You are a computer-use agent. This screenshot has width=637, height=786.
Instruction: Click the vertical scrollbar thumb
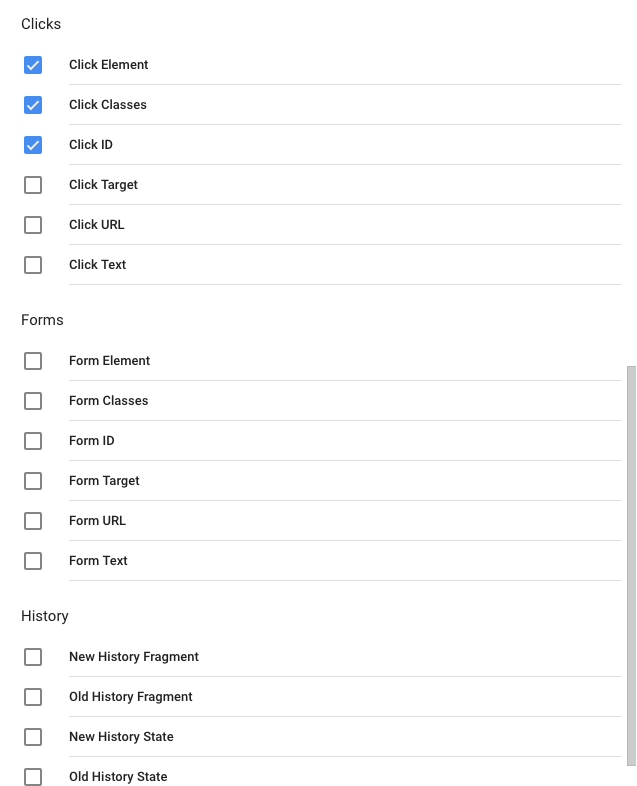tap(631, 566)
